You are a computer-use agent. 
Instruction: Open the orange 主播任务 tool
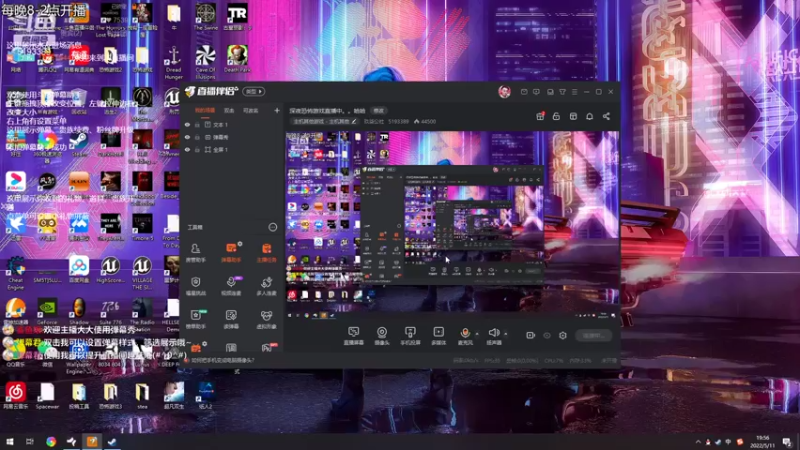coord(266,253)
